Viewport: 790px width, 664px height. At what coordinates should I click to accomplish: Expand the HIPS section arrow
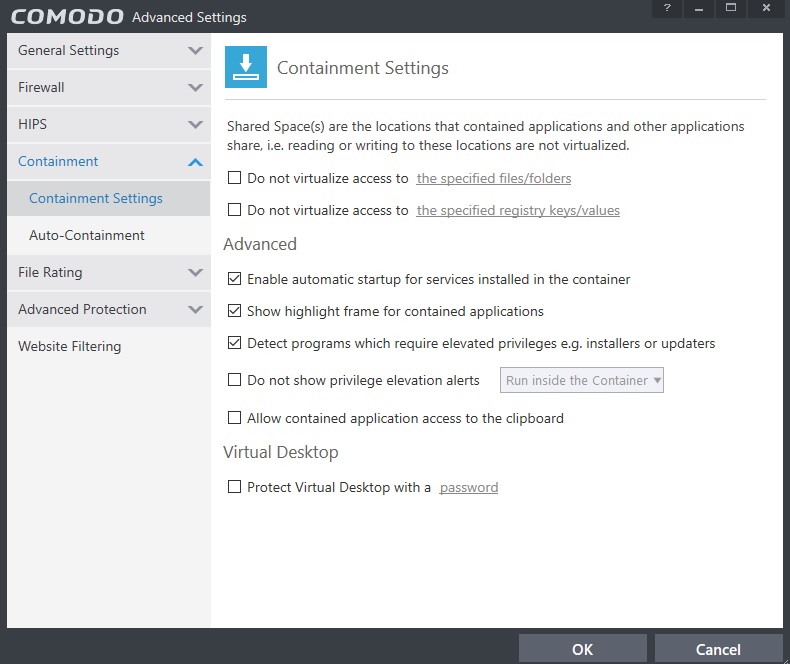[195, 125]
